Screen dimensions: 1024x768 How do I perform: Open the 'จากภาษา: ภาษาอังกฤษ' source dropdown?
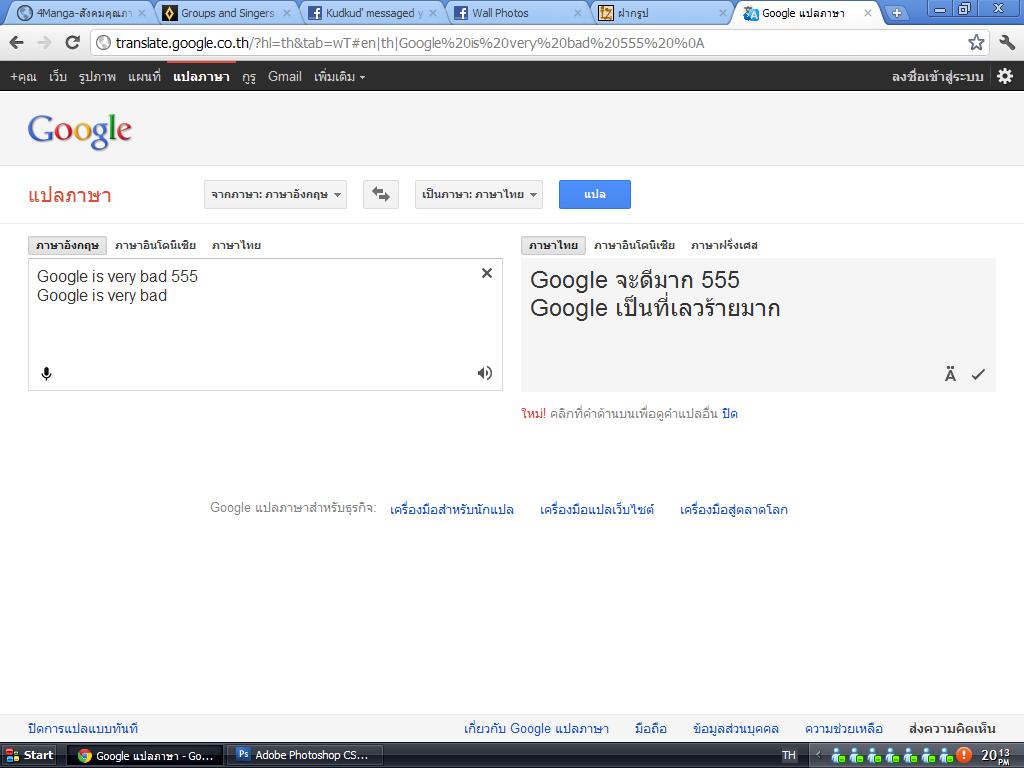pyautogui.click(x=276, y=194)
